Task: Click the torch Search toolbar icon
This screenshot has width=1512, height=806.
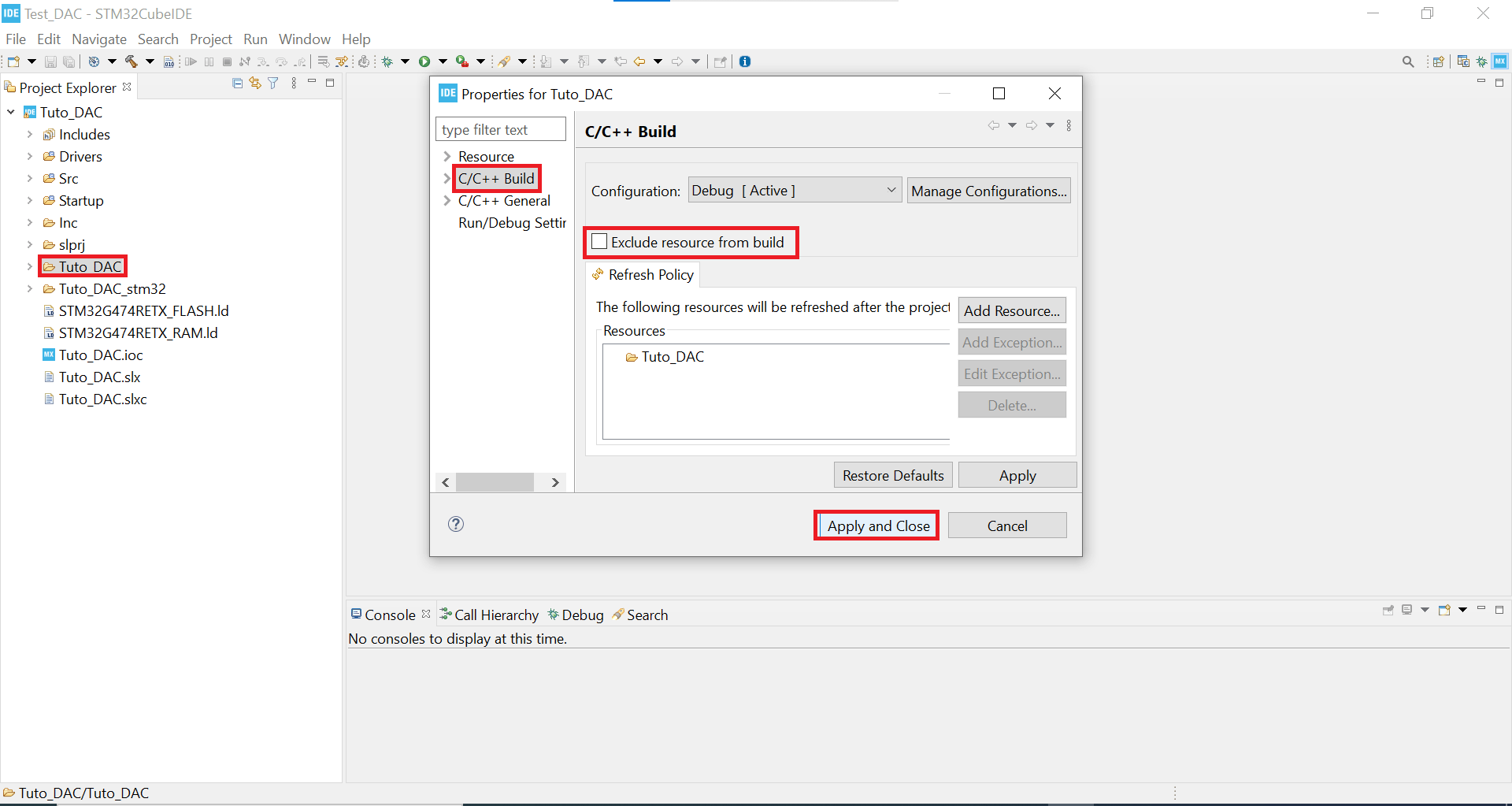Action: click(x=504, y=61)
